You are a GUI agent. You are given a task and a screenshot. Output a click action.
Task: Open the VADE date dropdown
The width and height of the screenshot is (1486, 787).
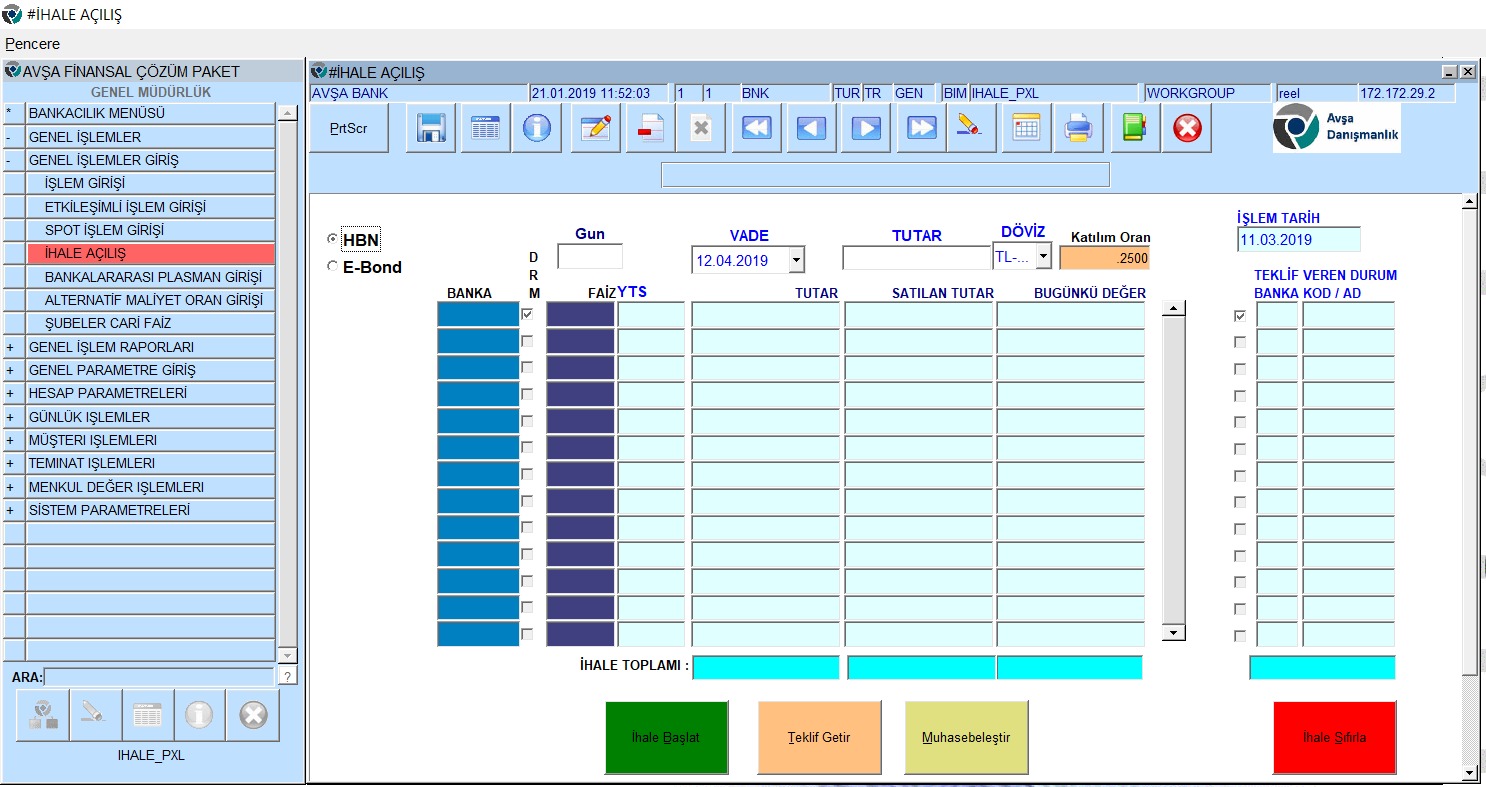coord(796,260)
